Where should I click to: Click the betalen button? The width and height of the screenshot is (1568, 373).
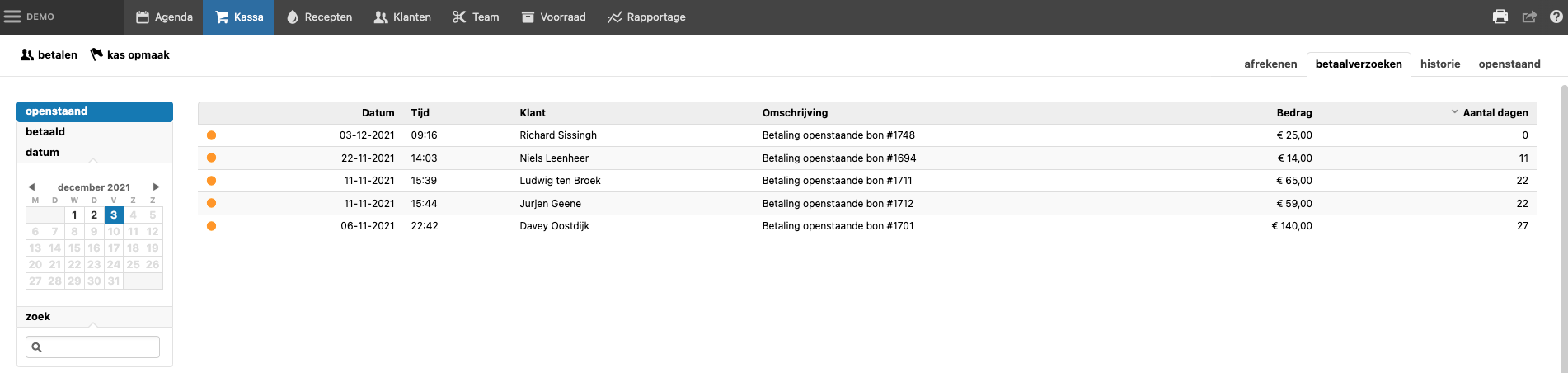(x=49, y=54)
